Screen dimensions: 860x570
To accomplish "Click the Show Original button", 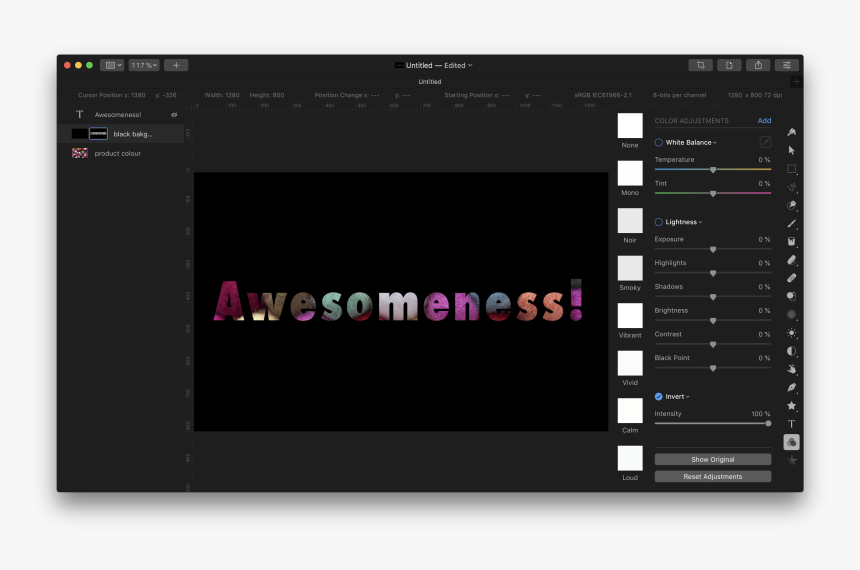I will (x=712, y=459).
